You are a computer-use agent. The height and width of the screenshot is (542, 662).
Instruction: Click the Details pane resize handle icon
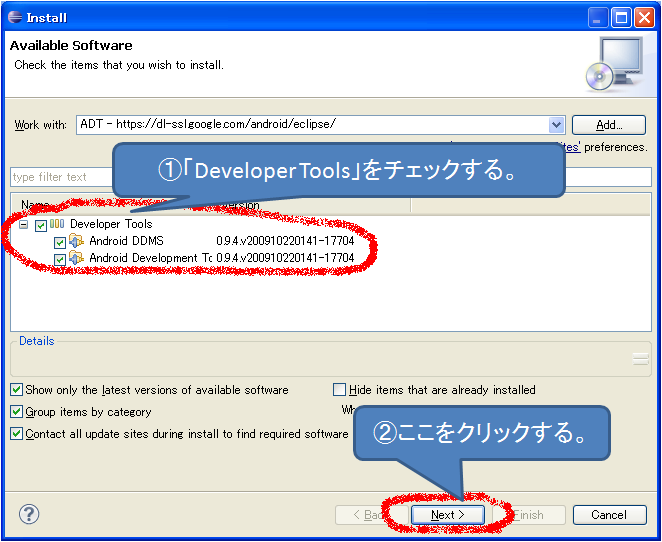point(640,360)
